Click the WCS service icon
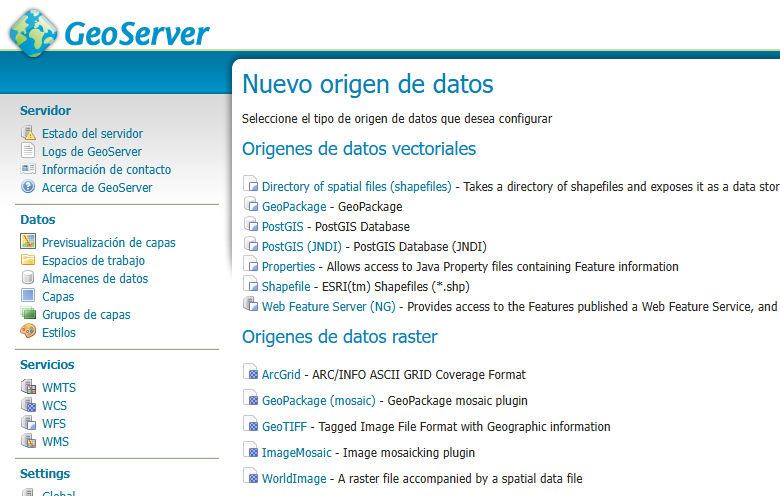 (28, 404)
